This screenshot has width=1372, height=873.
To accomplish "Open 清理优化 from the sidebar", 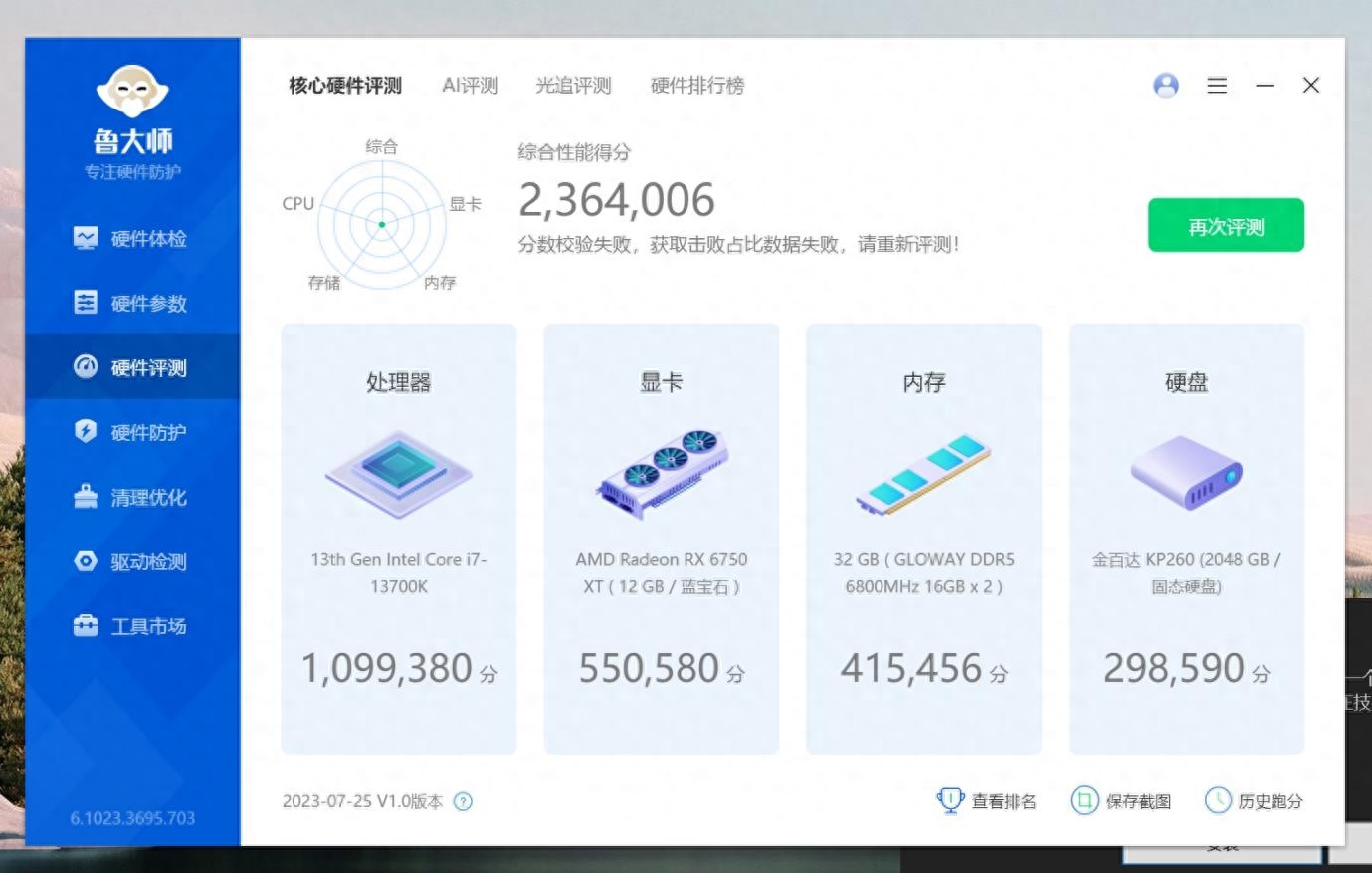I will 131,497.
